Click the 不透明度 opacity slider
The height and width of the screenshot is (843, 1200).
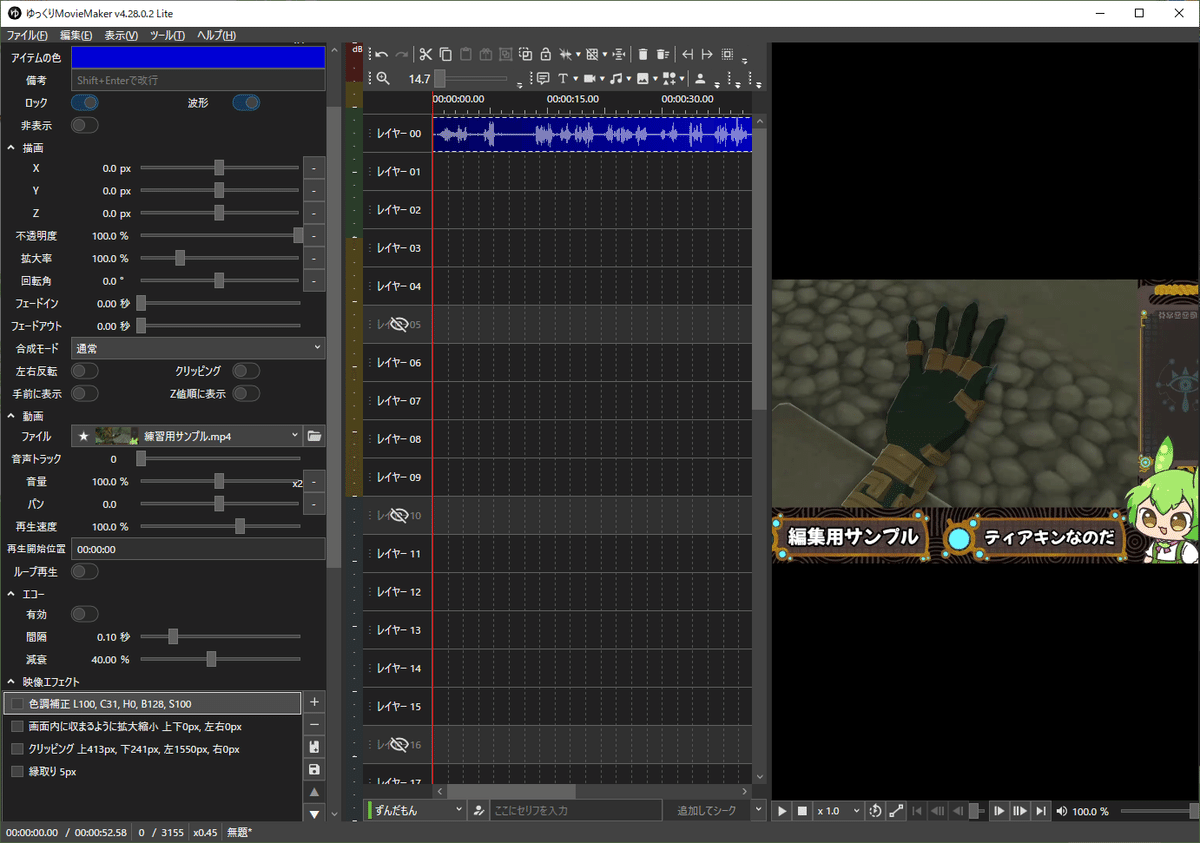tap(220, 235)
